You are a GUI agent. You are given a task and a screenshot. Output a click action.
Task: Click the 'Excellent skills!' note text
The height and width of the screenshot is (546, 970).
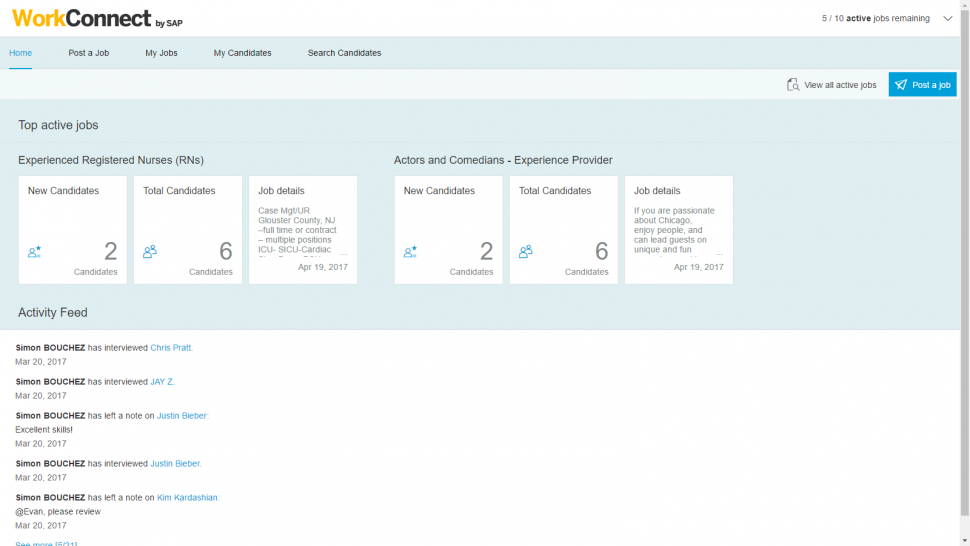coord(44,429)
